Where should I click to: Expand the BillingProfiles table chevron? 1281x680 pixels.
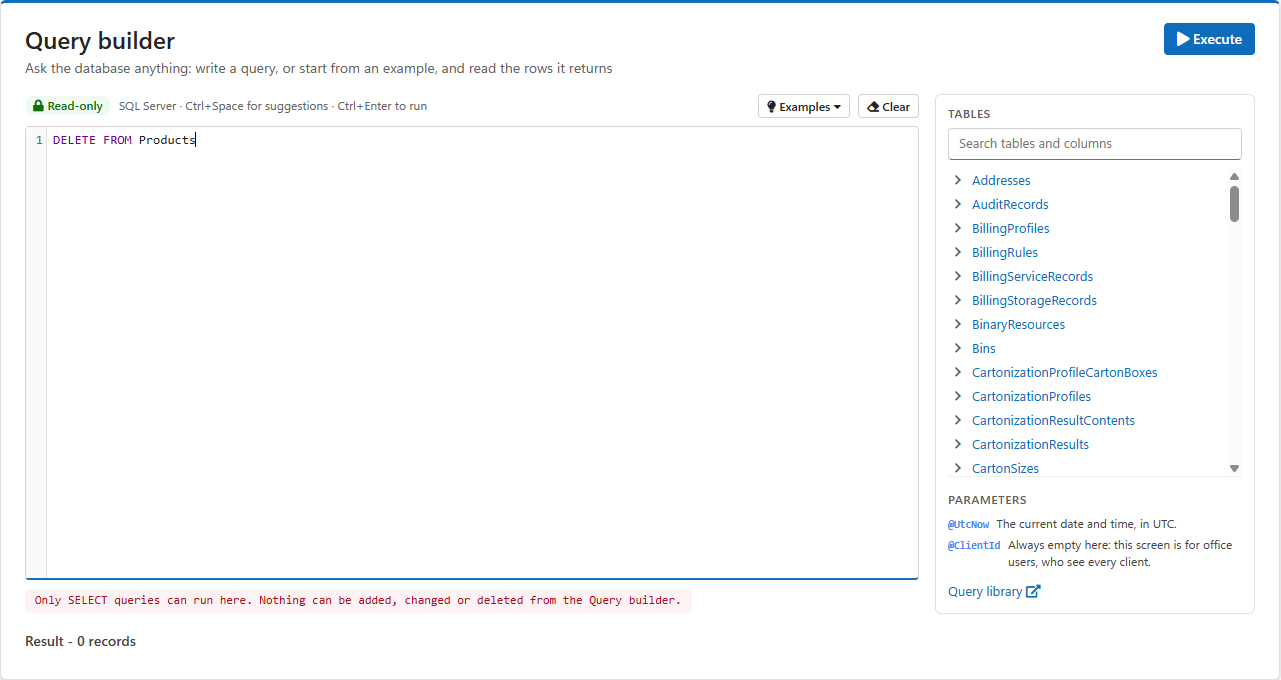click(958, 228)
